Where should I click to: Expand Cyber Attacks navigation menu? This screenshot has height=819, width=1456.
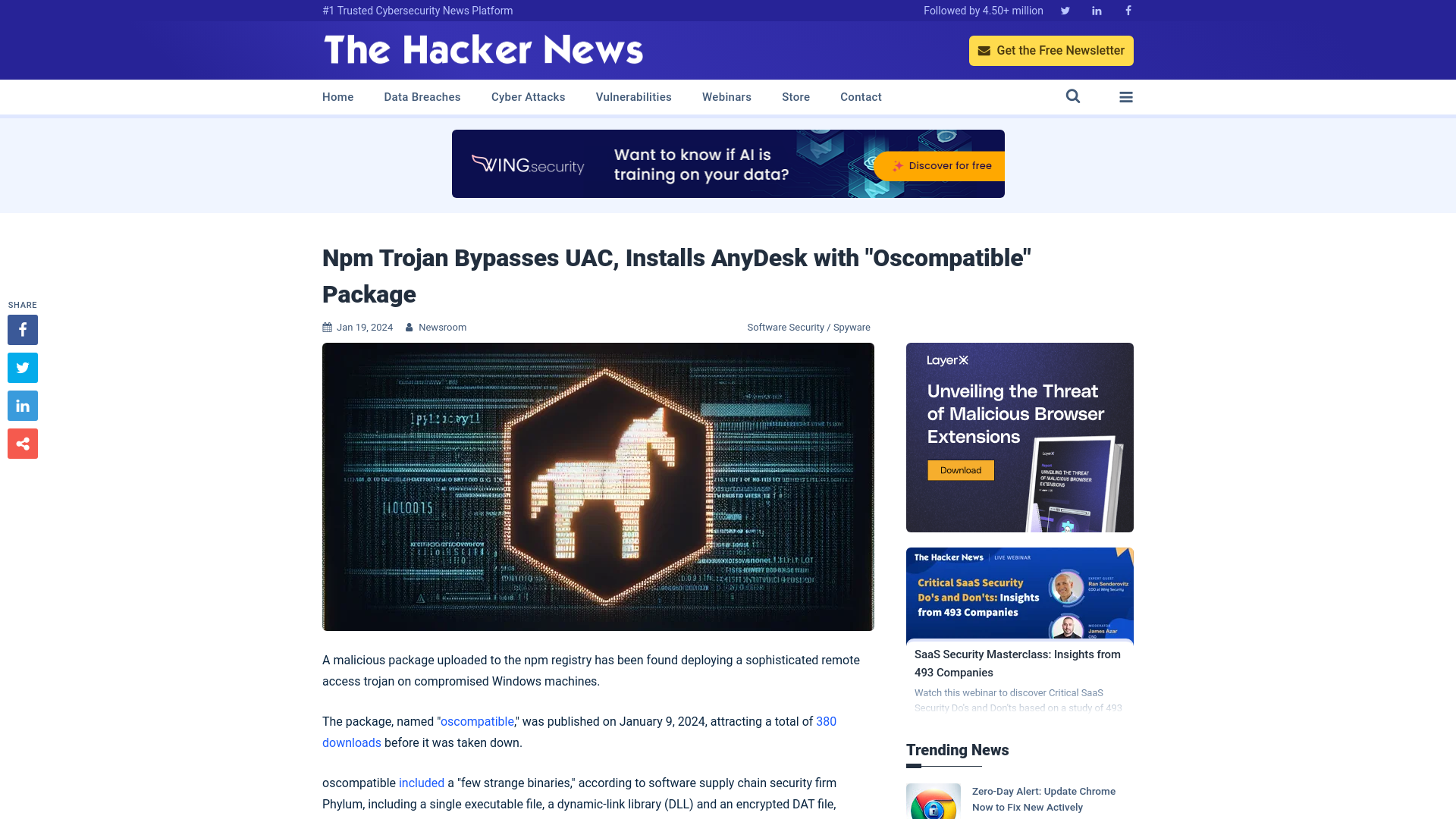click(x=528, y=97)
